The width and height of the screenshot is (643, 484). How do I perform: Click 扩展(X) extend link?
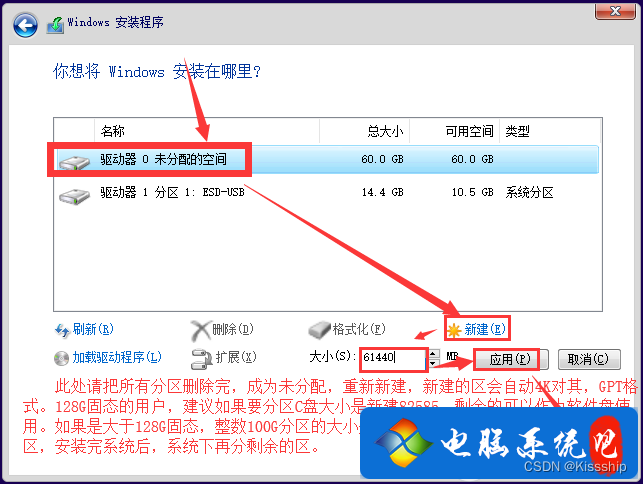(x=236, y=357)
